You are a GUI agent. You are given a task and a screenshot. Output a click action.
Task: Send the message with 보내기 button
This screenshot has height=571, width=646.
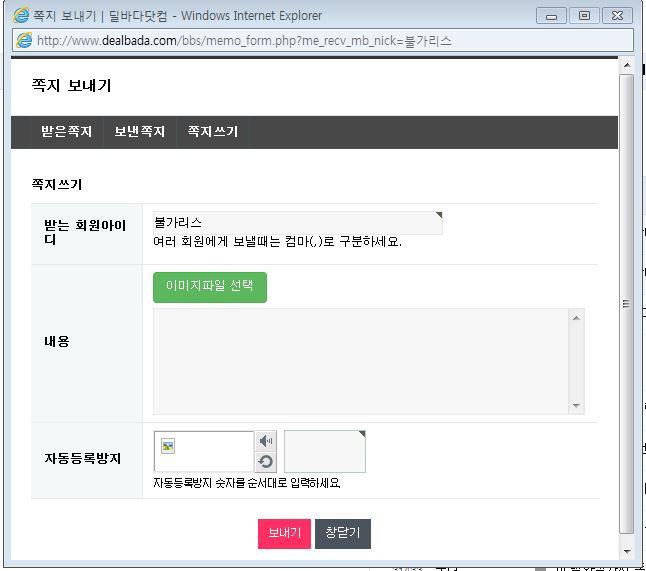[284, 533]
